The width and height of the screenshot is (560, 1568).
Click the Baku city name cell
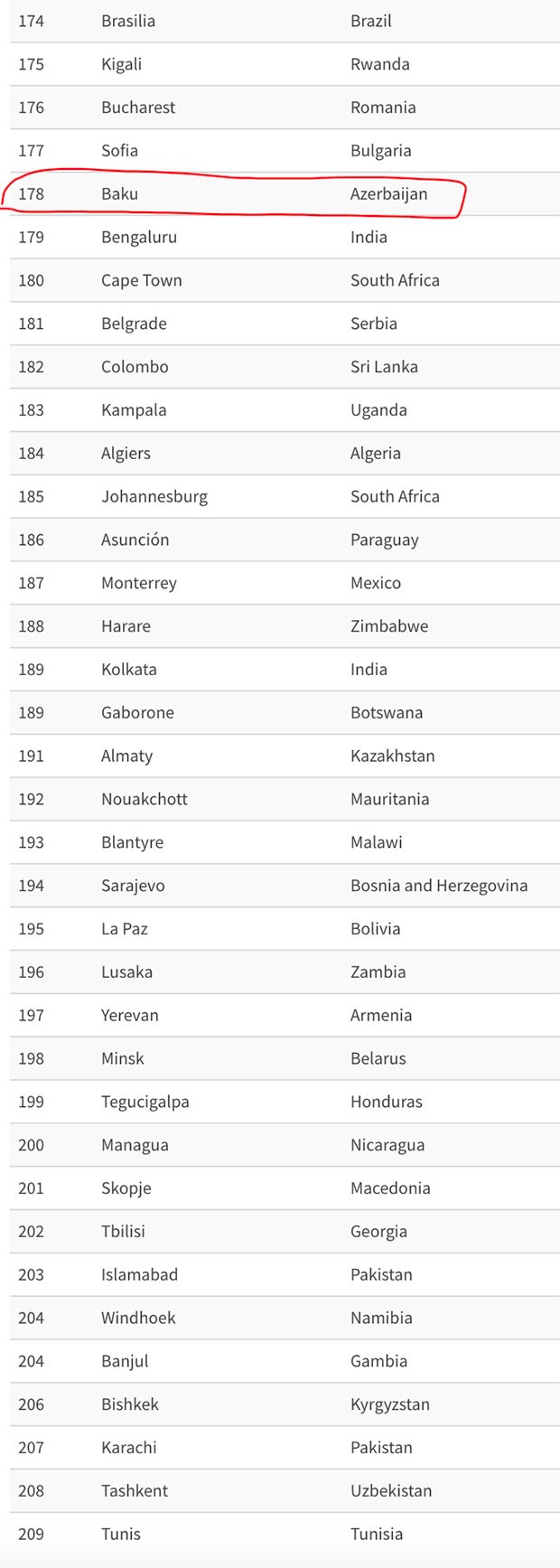119,193
